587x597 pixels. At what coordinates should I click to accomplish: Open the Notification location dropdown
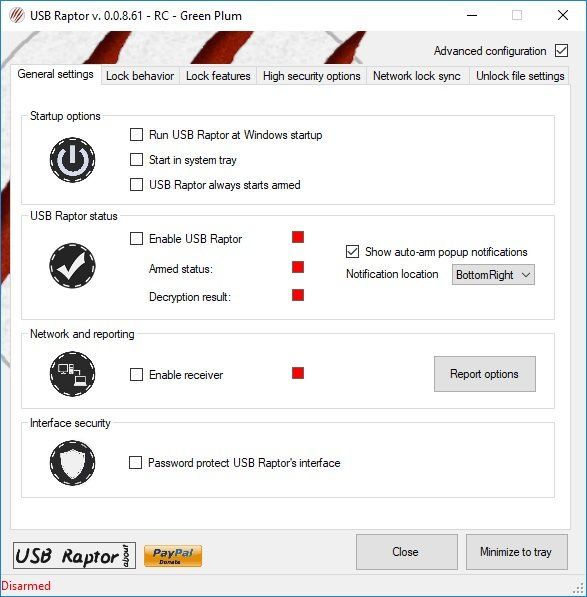click(493, 275)
